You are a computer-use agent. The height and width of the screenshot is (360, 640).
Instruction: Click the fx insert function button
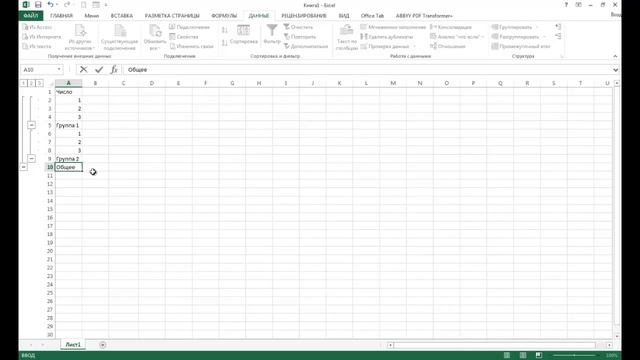(114, 70)
